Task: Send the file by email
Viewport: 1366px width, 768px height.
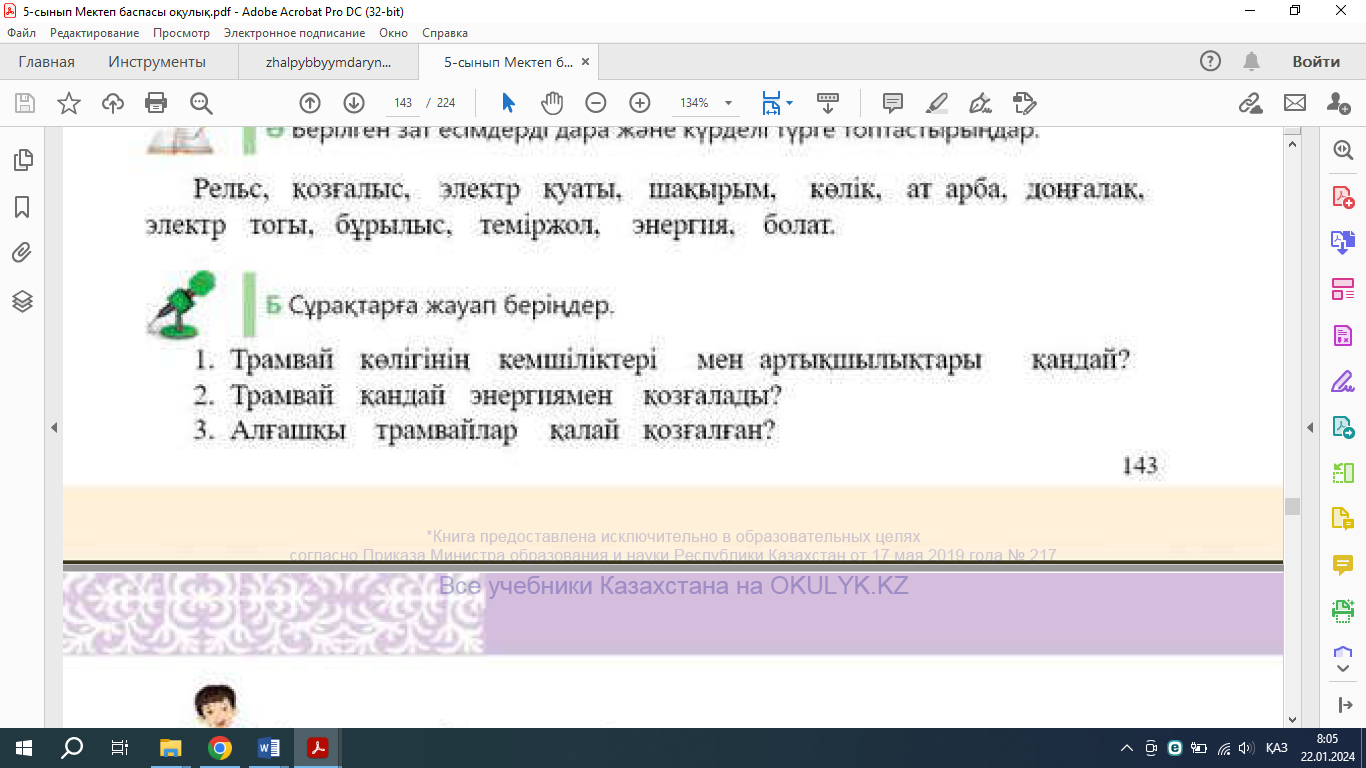Action: pyautogui.click(x=1295, y=103)
